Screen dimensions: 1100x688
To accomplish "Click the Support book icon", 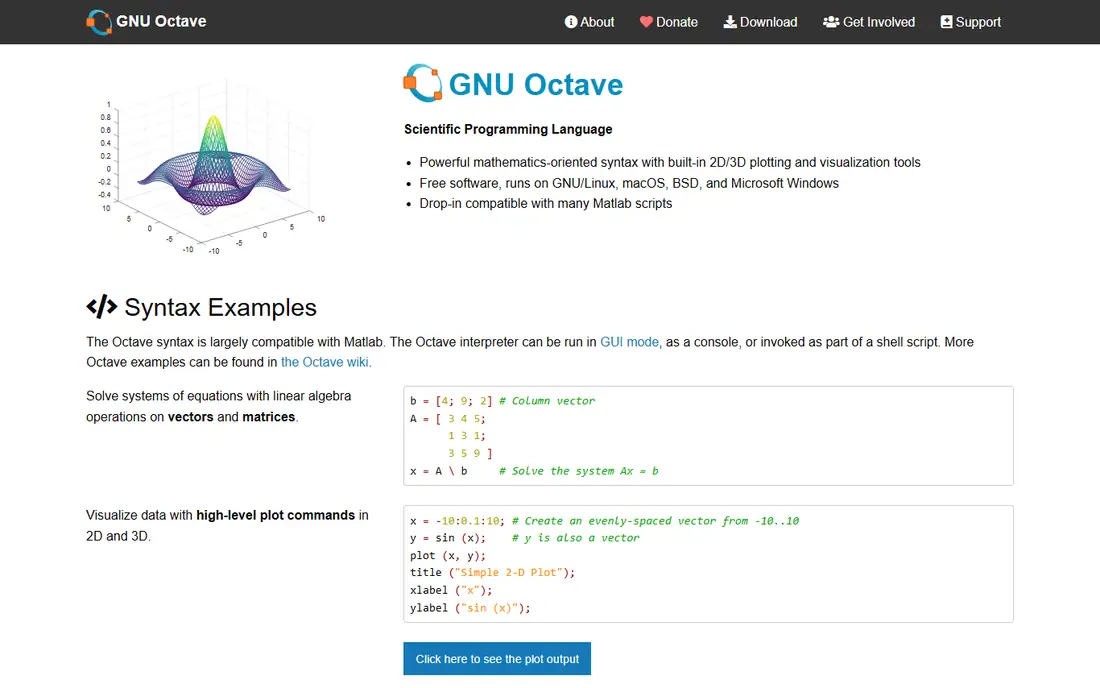I will [946, 22].
